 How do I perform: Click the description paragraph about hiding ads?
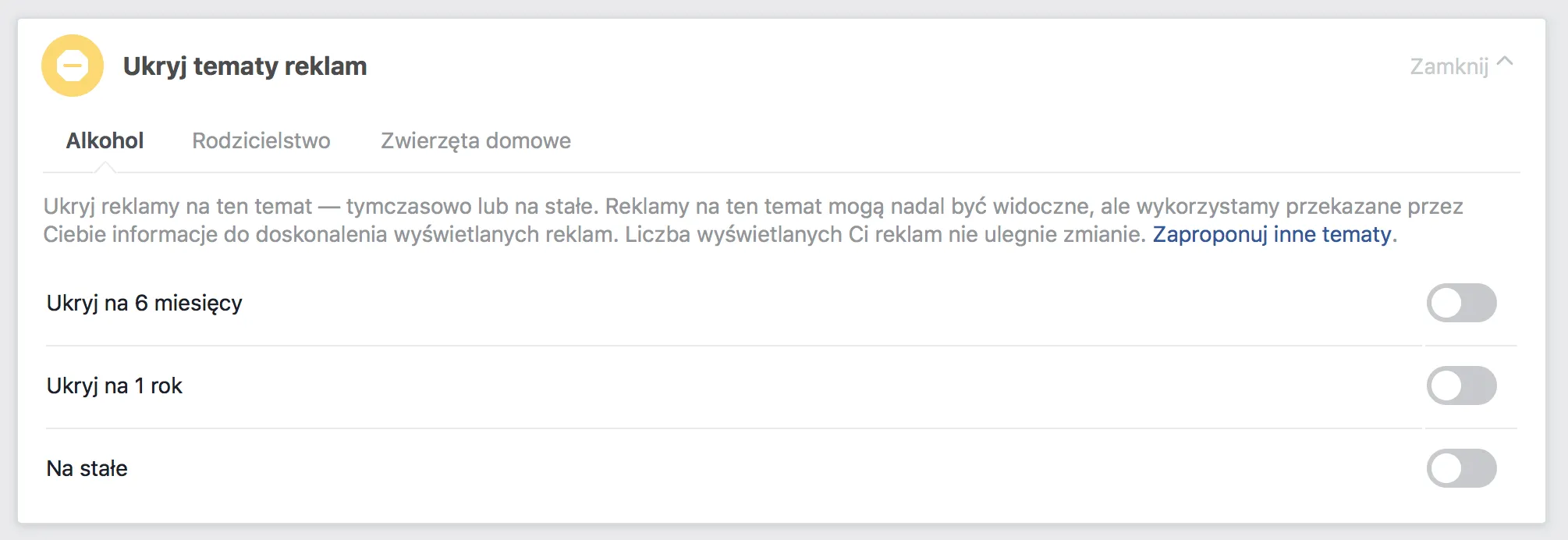(x=753, y=220)
